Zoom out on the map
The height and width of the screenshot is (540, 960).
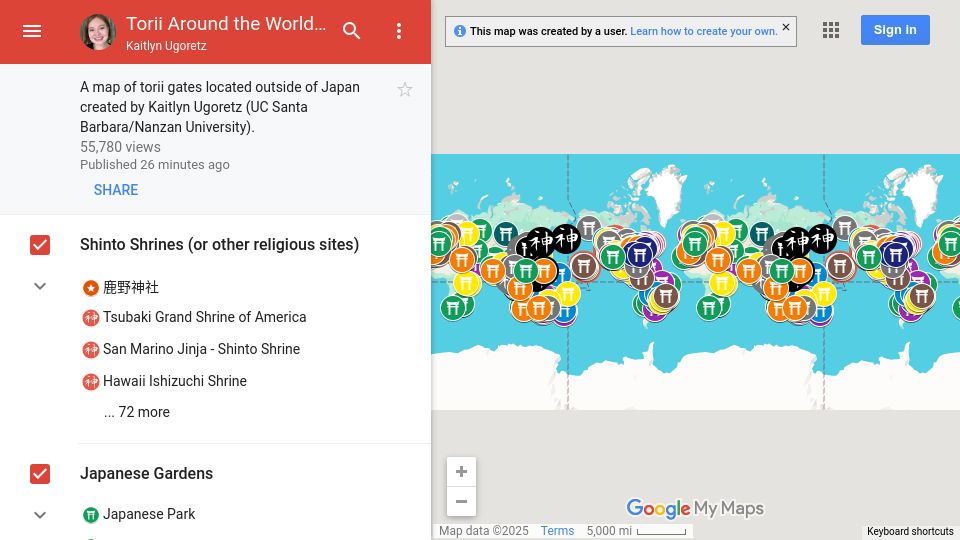pos(462,501)
